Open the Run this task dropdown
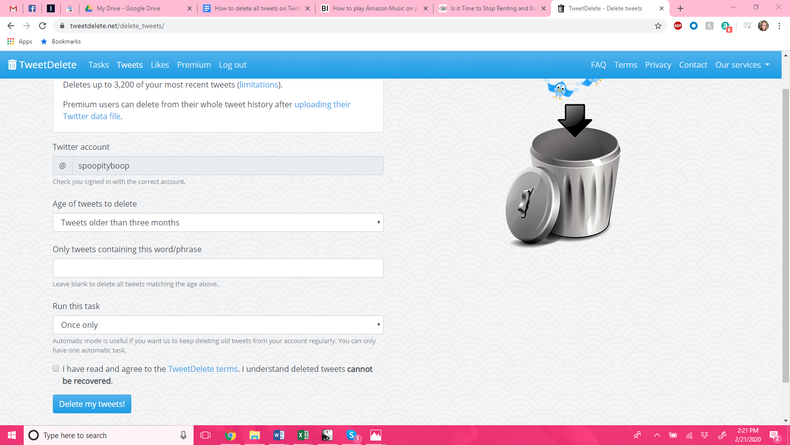 click(x=218, y=325)
